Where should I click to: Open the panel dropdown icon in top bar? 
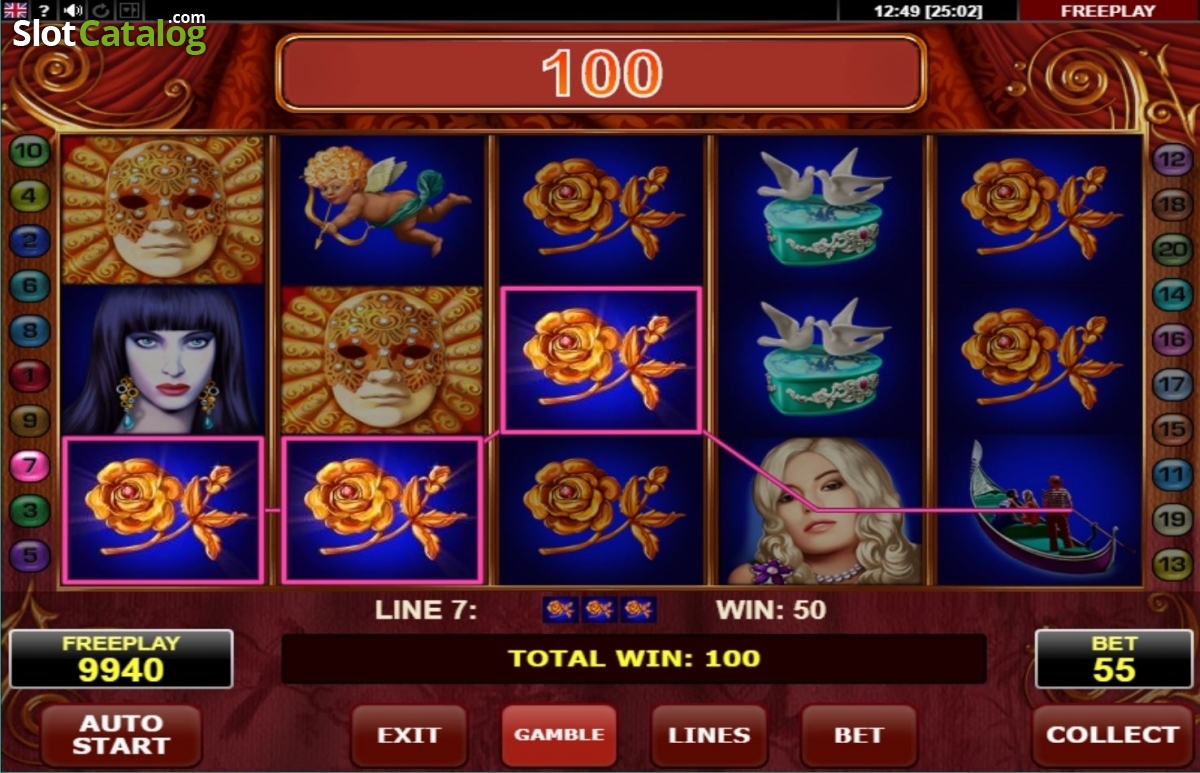click(131, 10)
